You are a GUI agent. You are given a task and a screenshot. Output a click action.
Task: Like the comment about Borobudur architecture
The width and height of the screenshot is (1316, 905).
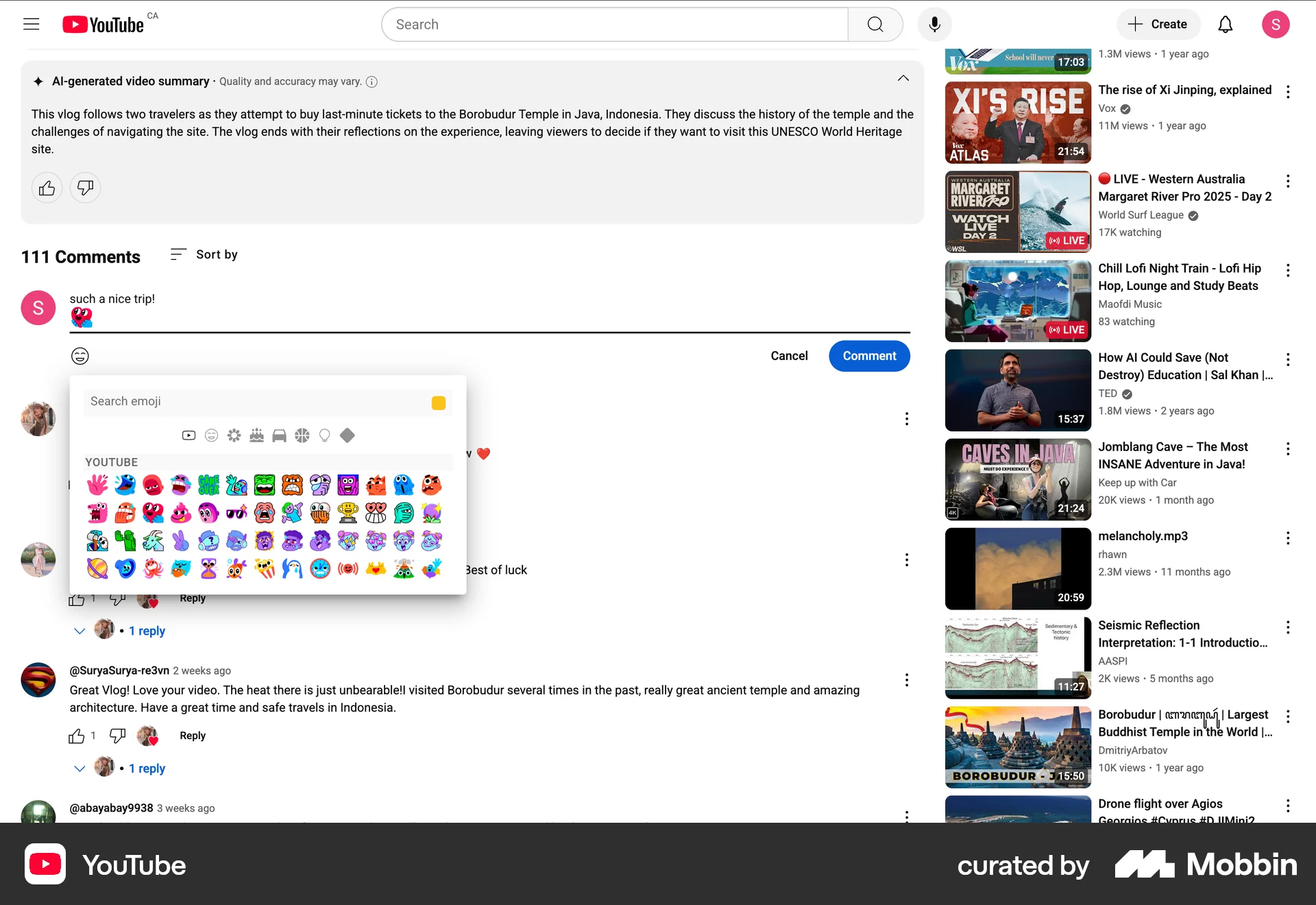tap(77, 736)
